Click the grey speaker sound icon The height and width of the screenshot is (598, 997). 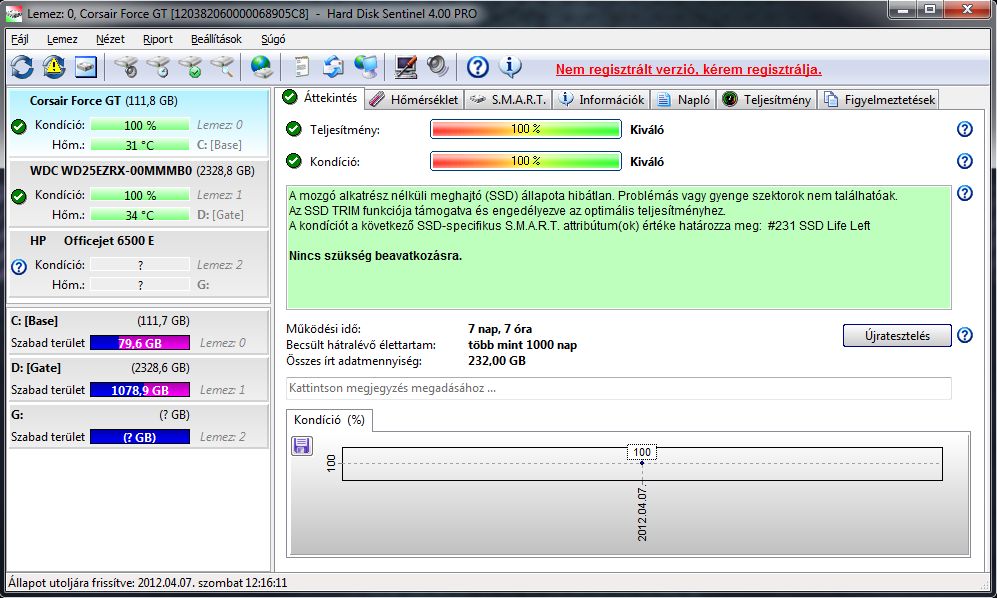(x=437, y=66)
